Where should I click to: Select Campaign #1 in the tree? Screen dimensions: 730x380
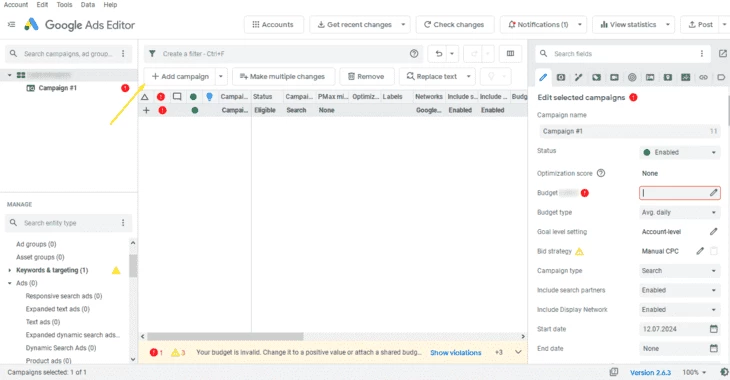click(57, 88)
